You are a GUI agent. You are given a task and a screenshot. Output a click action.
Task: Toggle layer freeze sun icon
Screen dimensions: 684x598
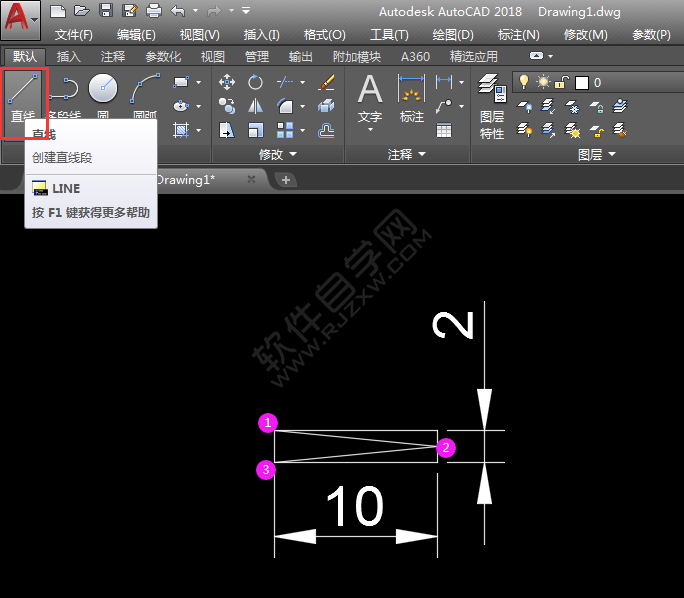pos(543,82)
